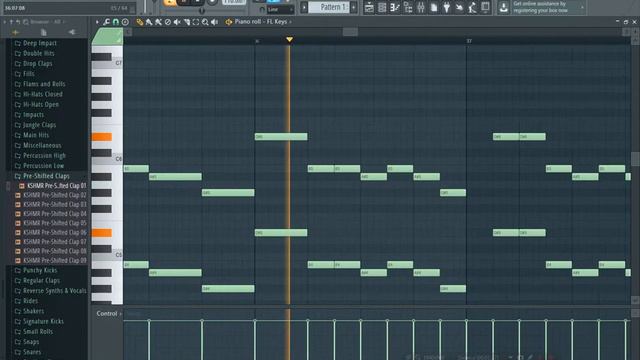Open the Mixer view from top toolbar

(421, 7)
